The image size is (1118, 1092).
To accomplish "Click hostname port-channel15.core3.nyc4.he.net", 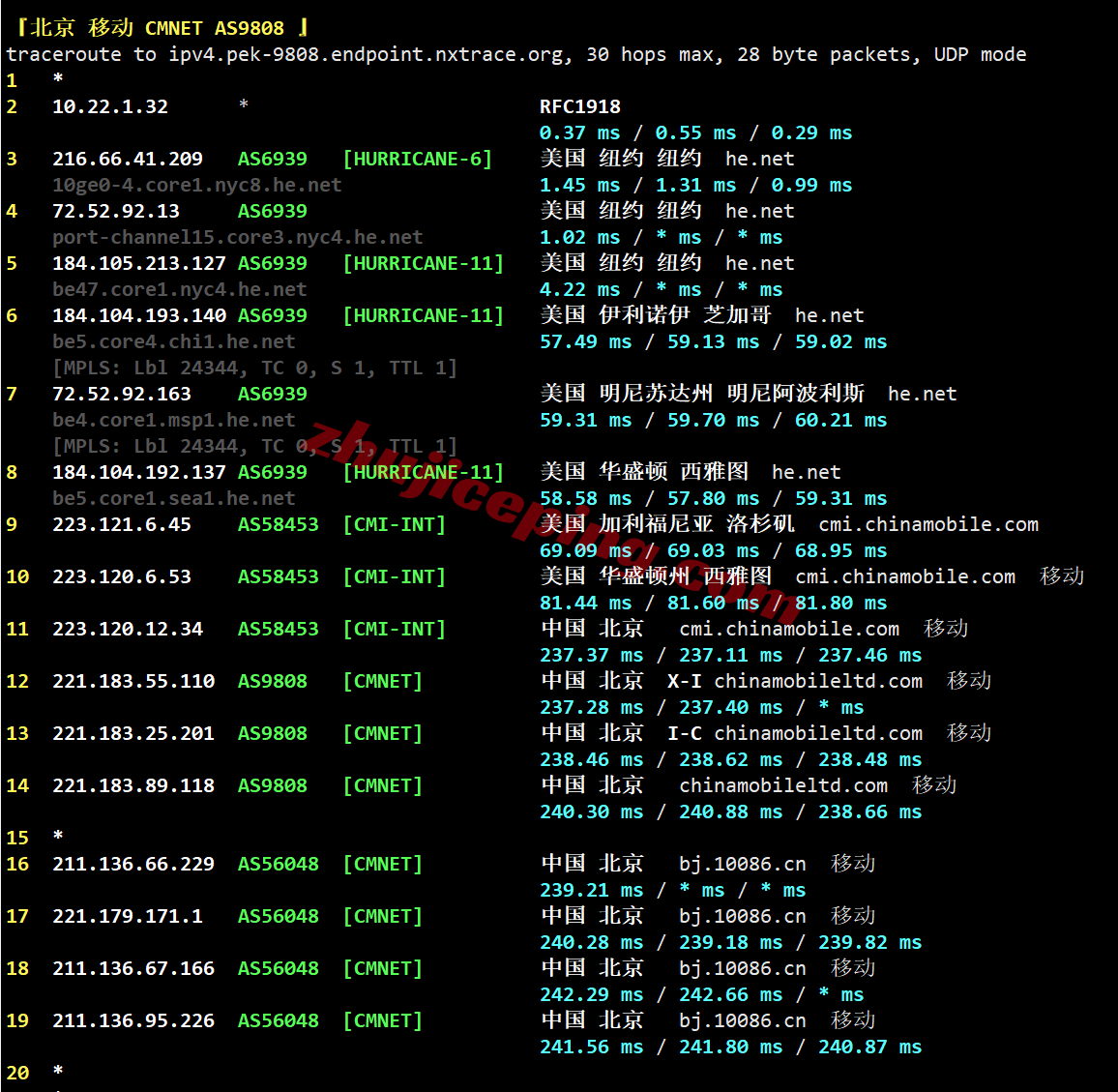I will pos(238,238).
